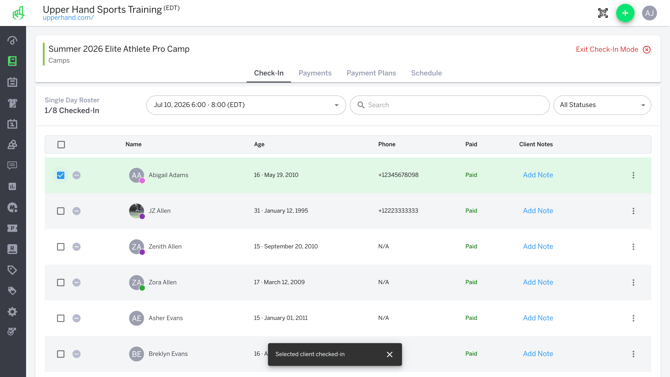Open more options for Zora Allen row

pyautogui.click(x=633, y=283)
